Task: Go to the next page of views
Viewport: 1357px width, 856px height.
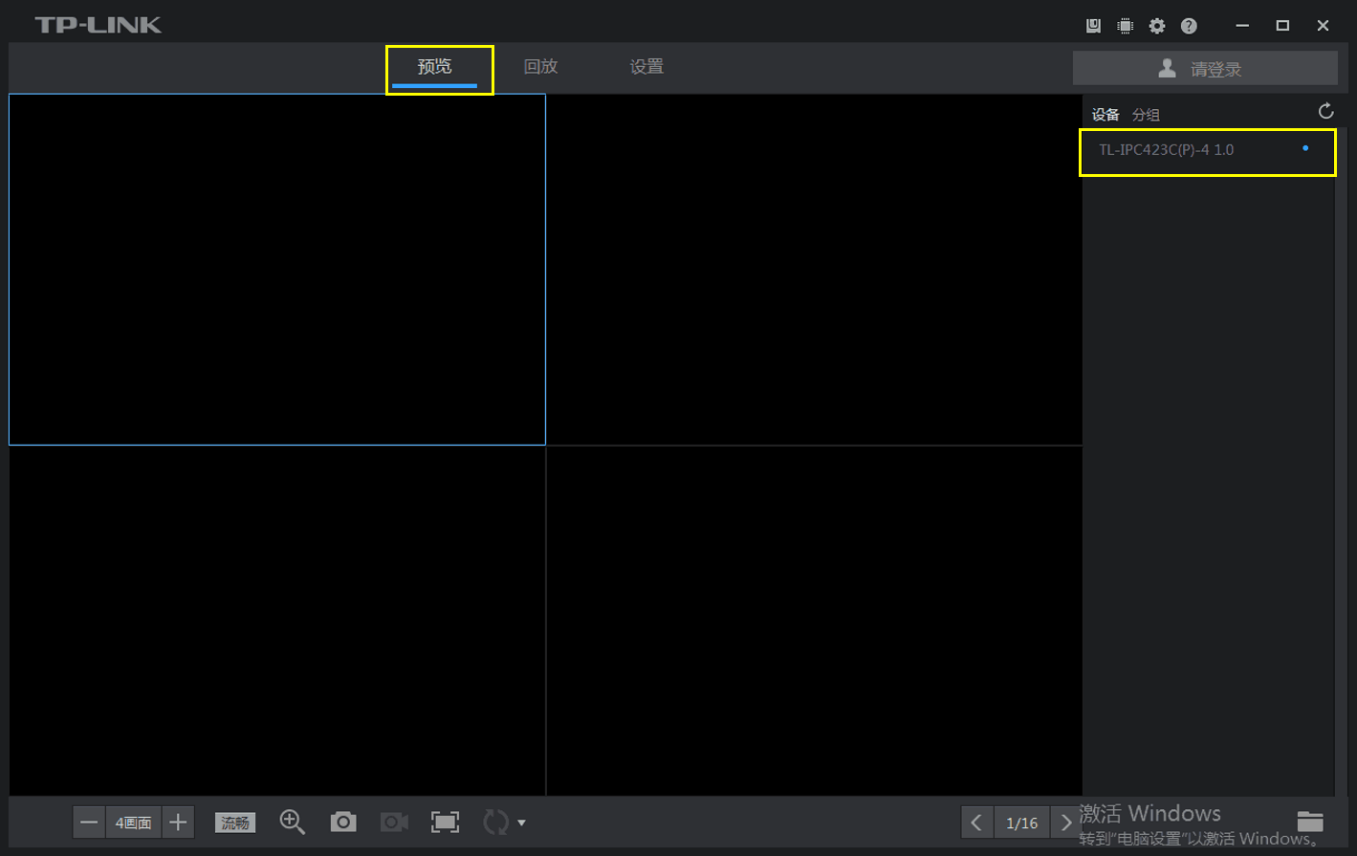Action: (x=1066, y=821)
